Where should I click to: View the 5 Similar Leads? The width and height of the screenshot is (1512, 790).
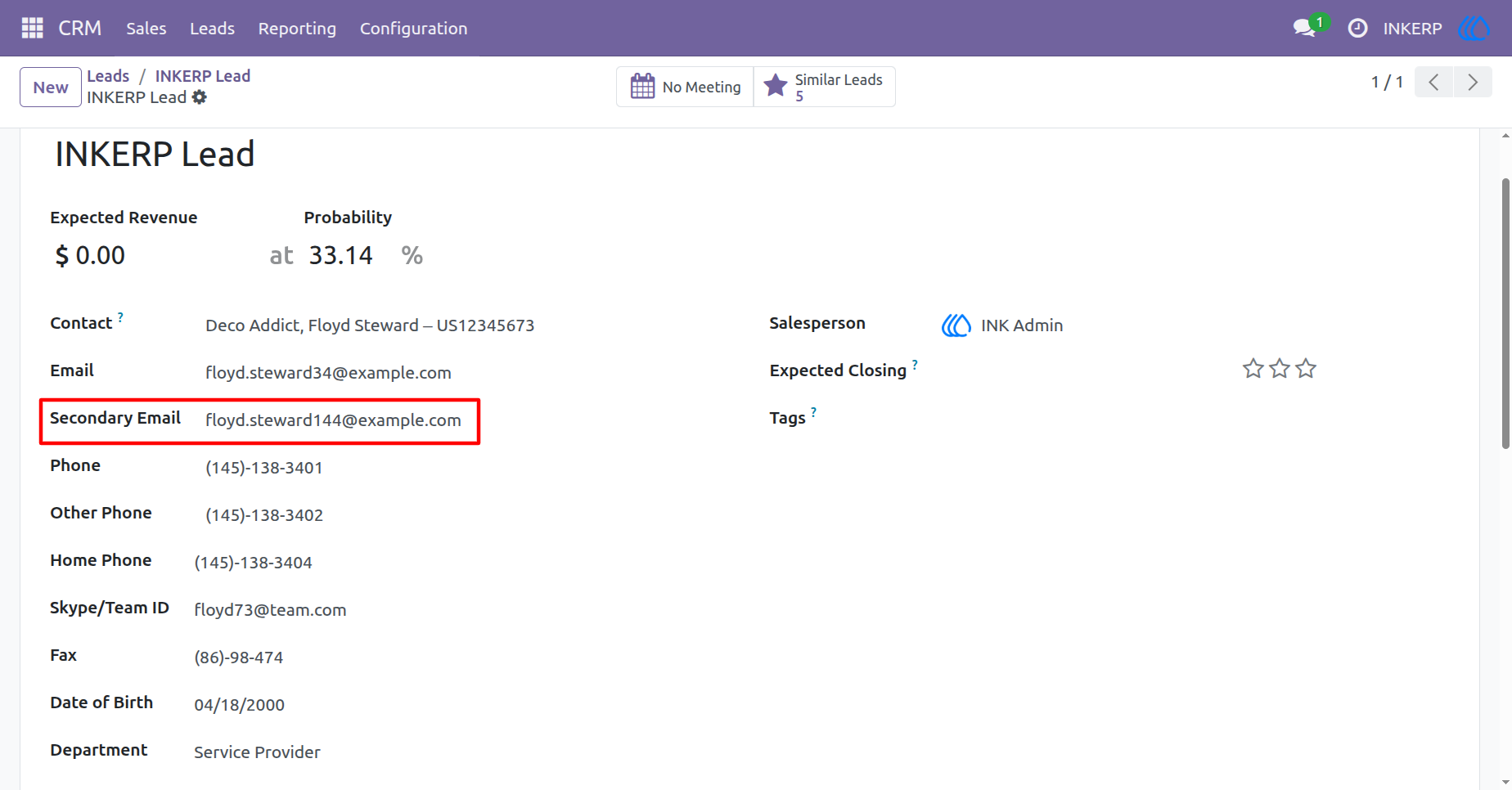pyautogui.click(x=824, y=87)
